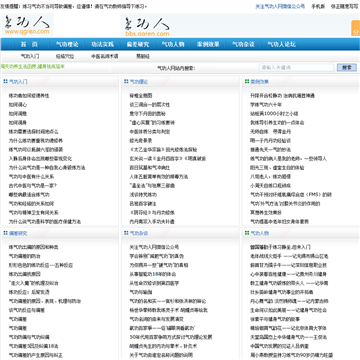Open 首页 in the blue navigation bar

29,44
